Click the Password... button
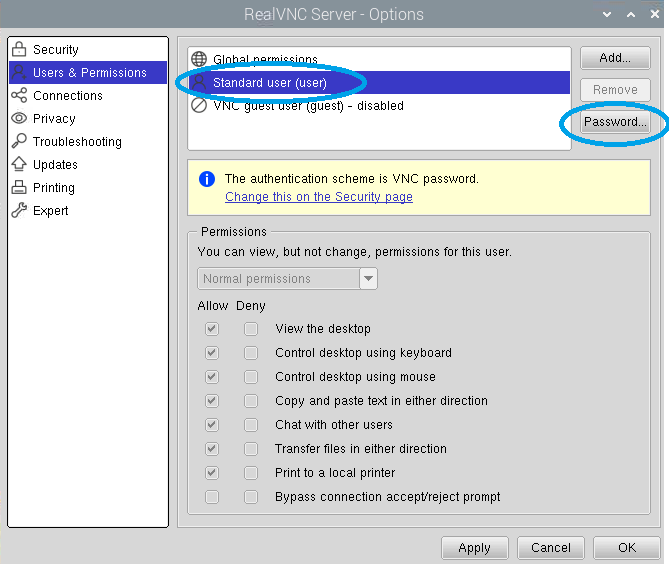 click(x=615, y=122)
